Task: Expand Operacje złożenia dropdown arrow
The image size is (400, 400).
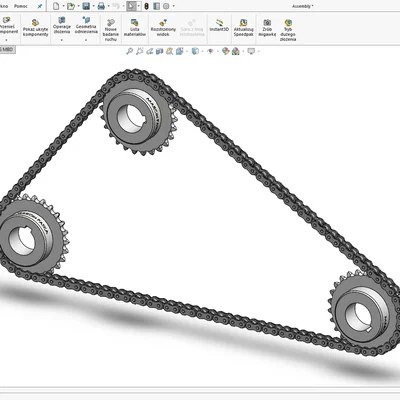Action: [62, 40]
